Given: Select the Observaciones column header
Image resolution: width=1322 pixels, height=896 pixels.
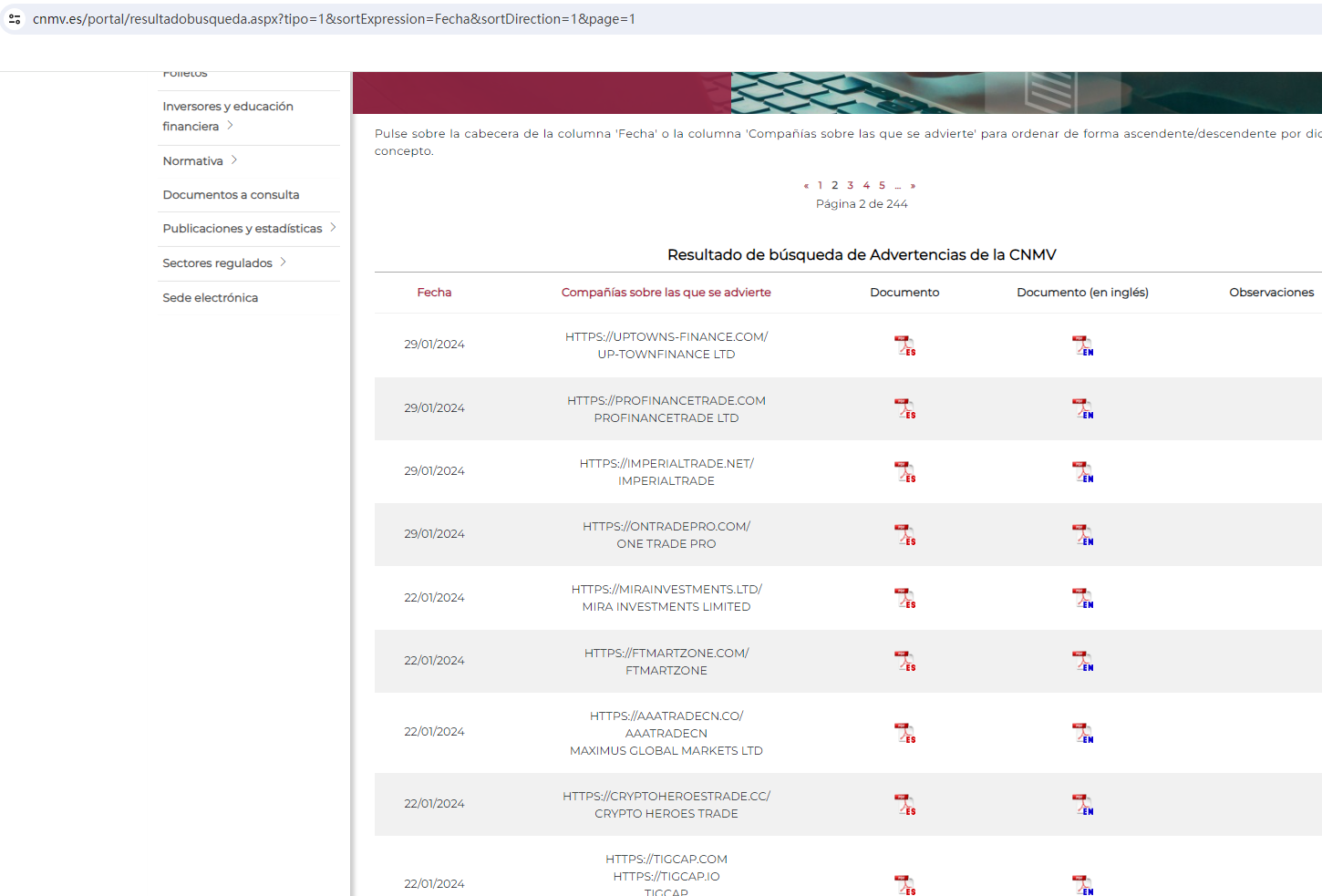Looking at the screenshot, I should point(1272,293).
